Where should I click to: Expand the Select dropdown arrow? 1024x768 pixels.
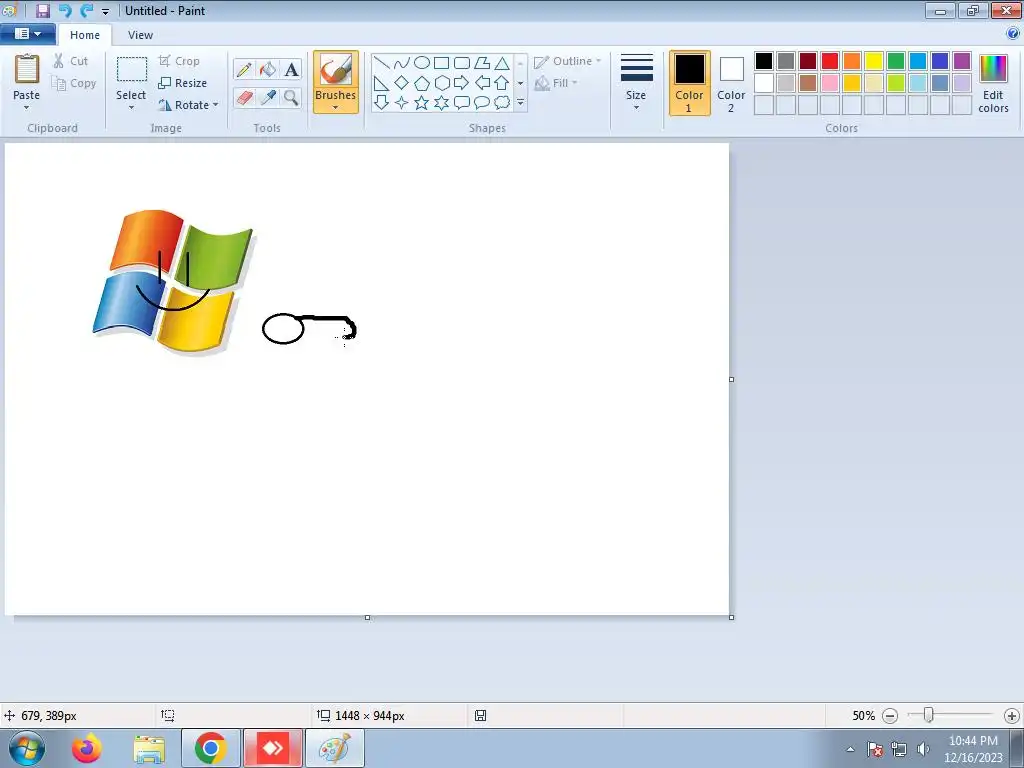click(x=131, y=107)
